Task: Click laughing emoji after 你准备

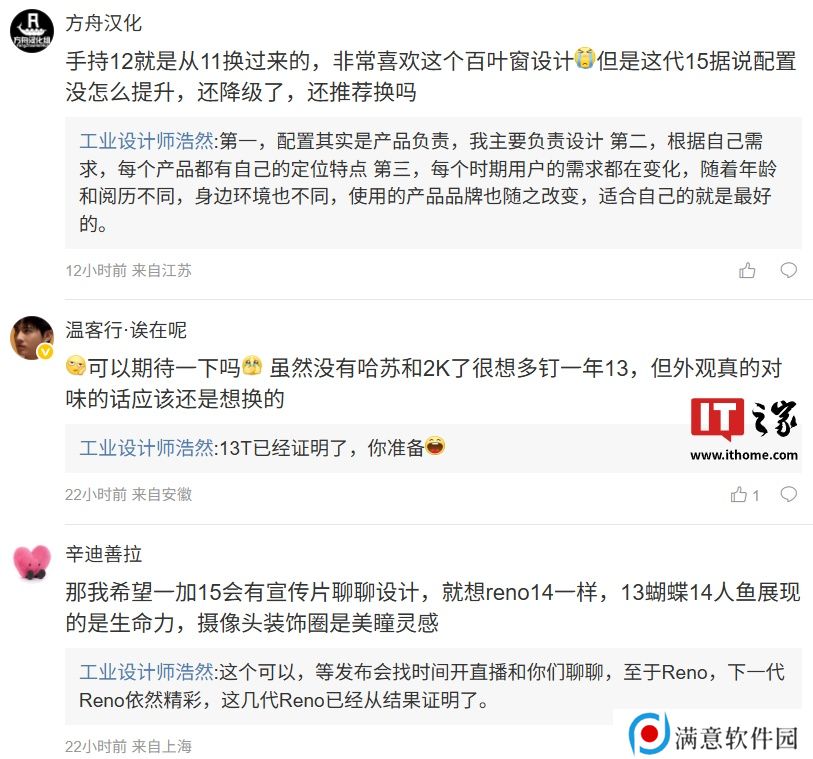Action: [x=434, y=445]
